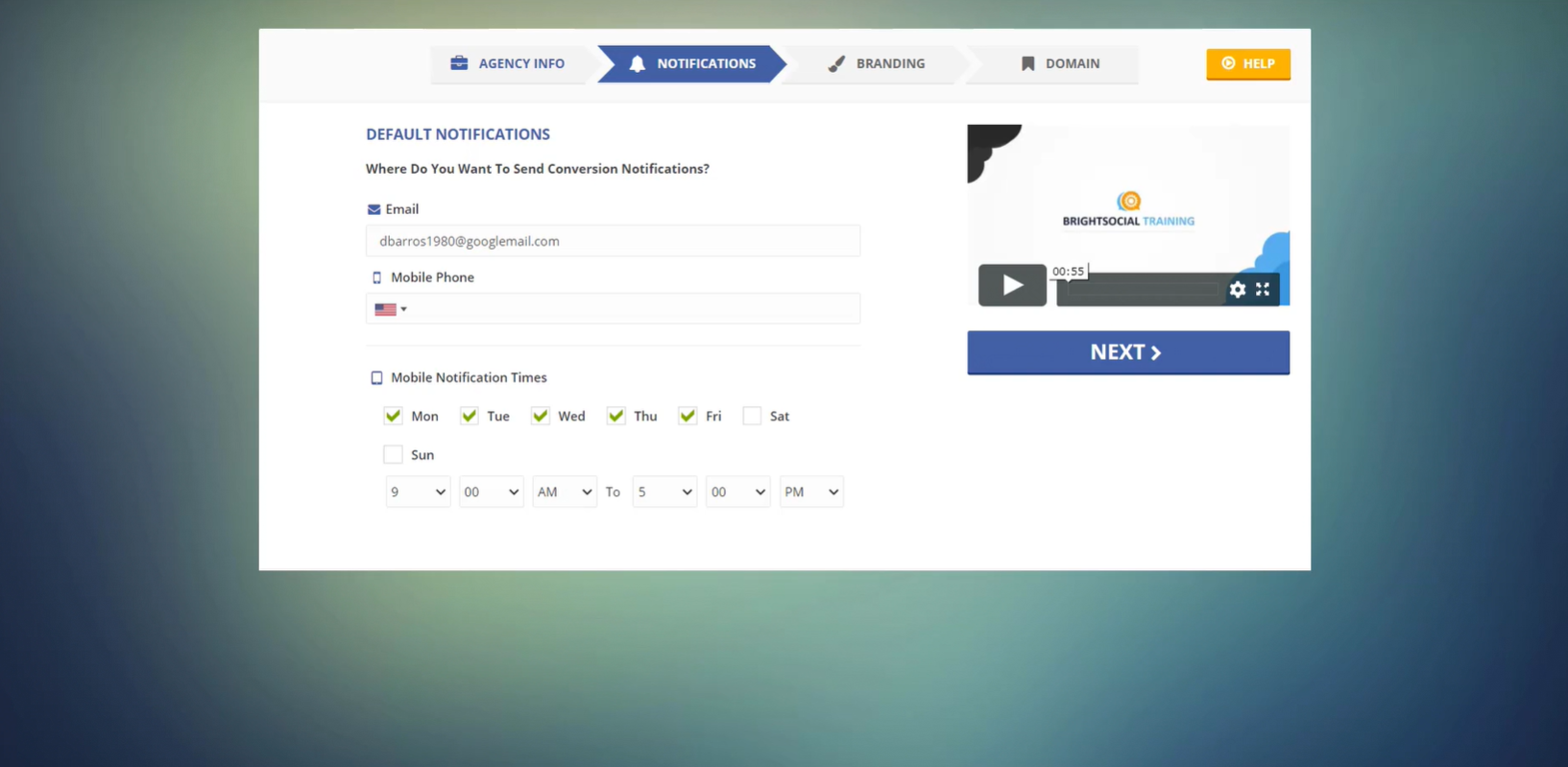Expand the video to fullscreen

(1263, 289)
